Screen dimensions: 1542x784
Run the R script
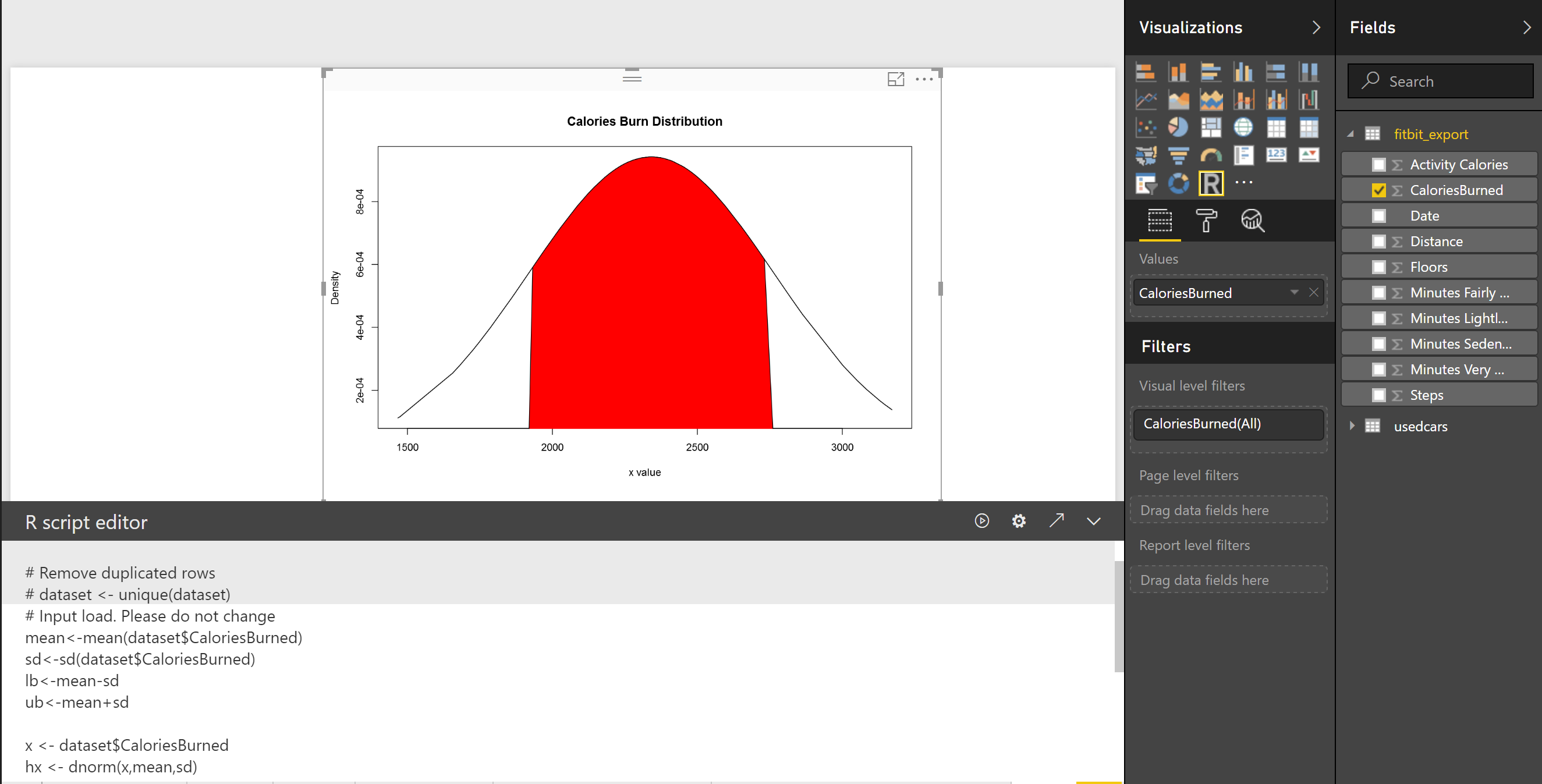point(981,521)
